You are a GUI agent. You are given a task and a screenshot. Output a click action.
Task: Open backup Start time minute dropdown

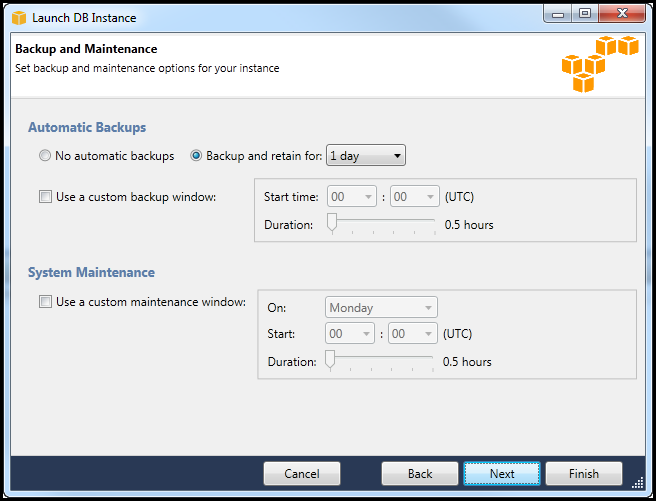tap(415, 197)
